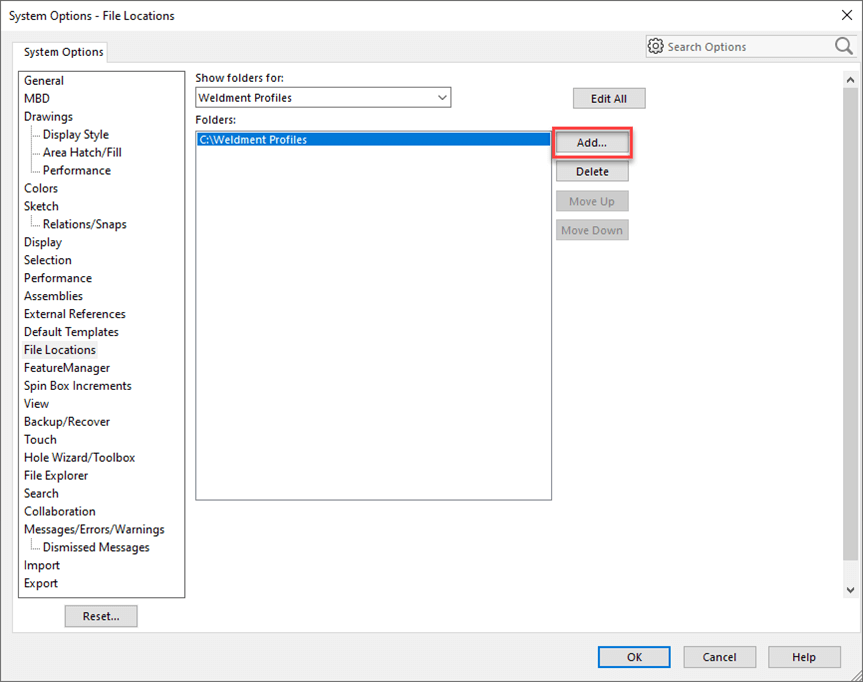Select General in the options list
The image size is (863, 682).
(44, 80)
